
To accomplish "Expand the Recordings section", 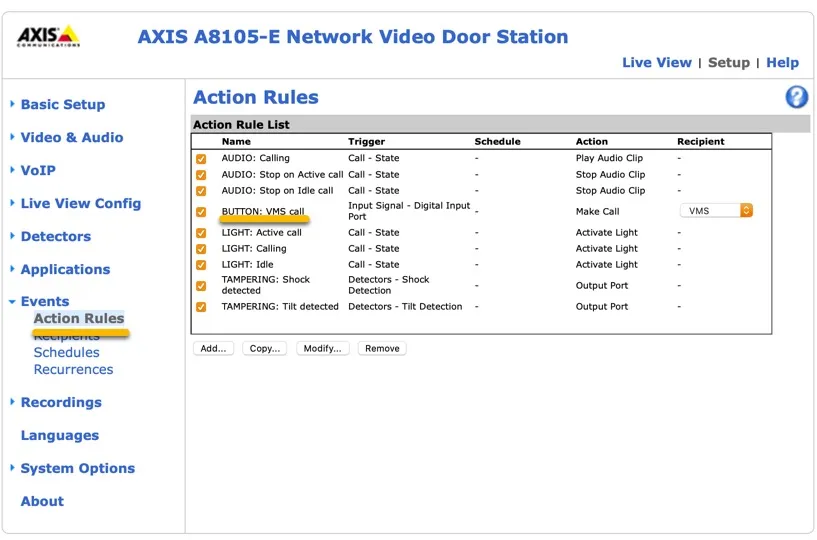I will [x=61, y=402].
